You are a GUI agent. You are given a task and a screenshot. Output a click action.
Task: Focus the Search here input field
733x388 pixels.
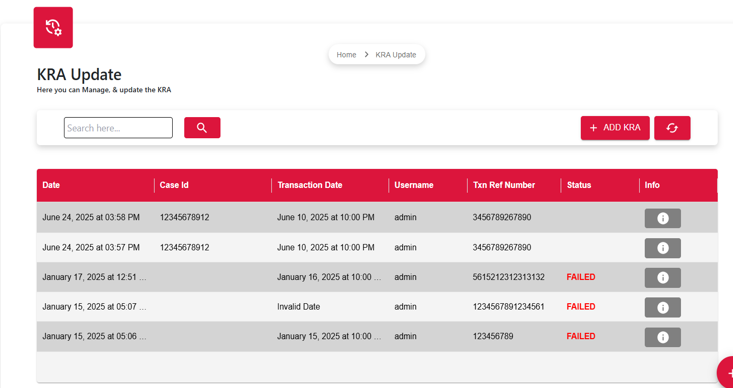(x=118, y=128)
